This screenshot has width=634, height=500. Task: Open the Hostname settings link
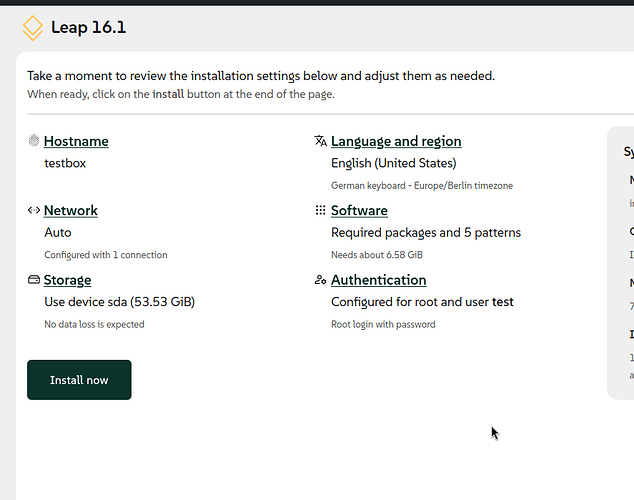(76, 141)
